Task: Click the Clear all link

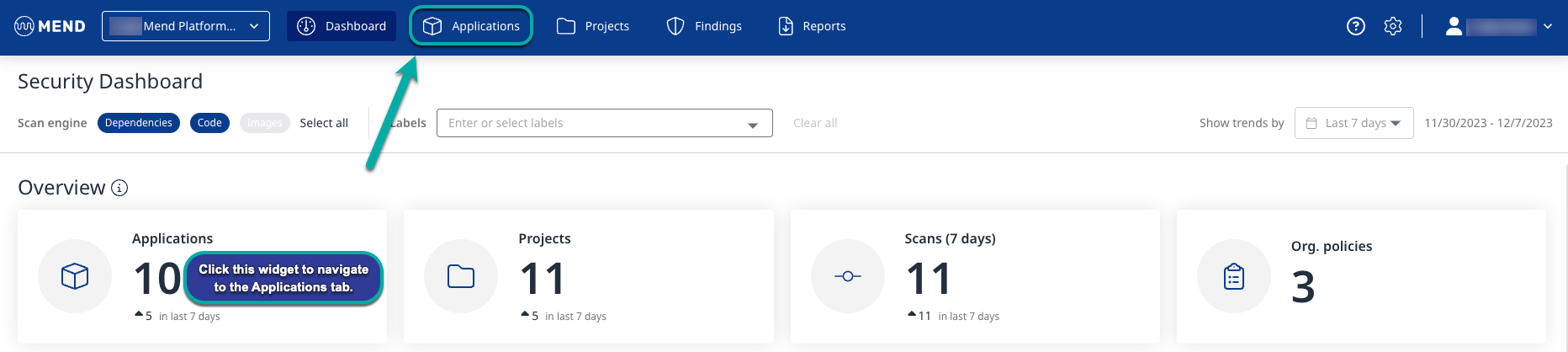Action: click(814, 123)
